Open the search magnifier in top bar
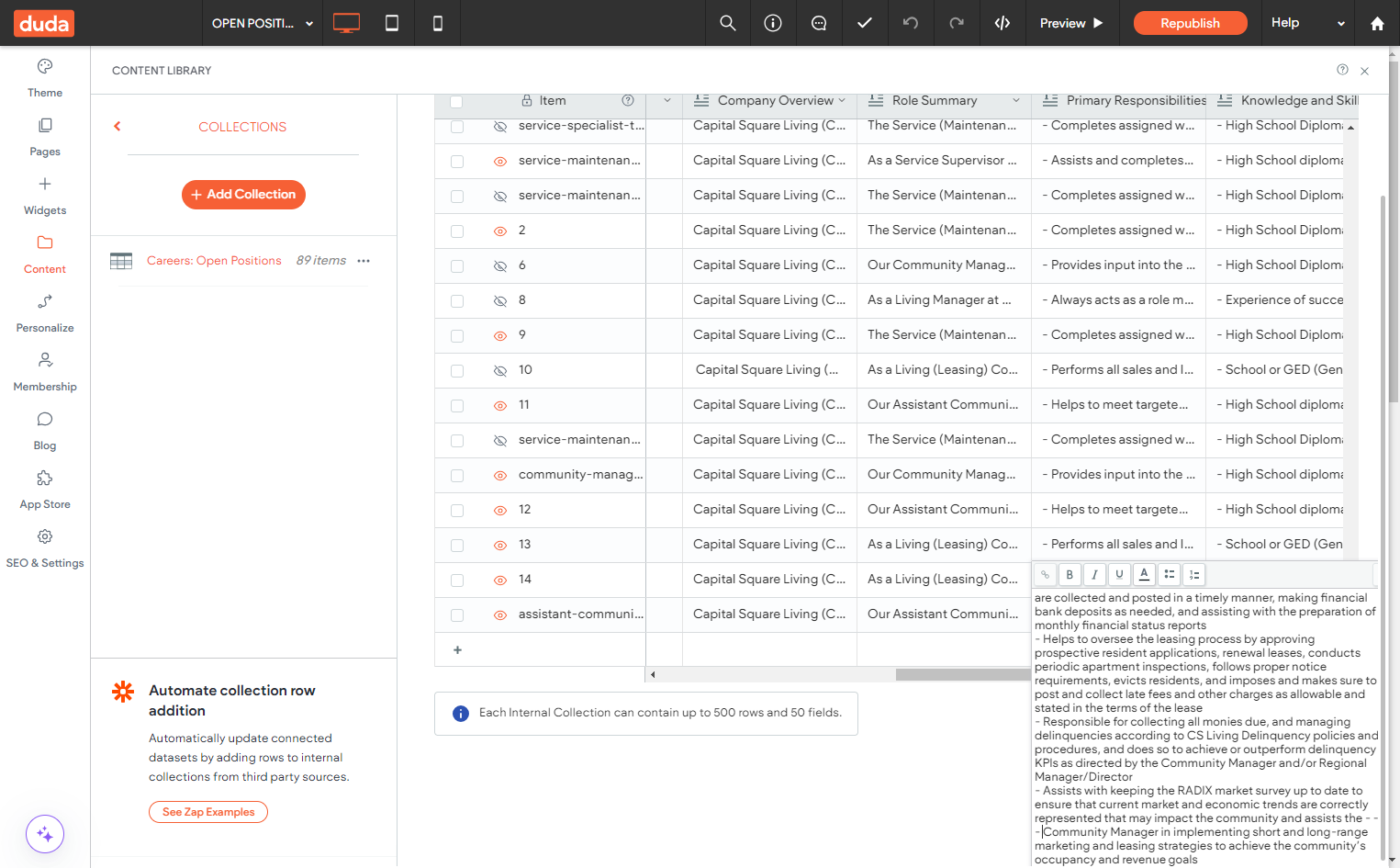This screenshot has width=1400, height=868. coord(728,23)
